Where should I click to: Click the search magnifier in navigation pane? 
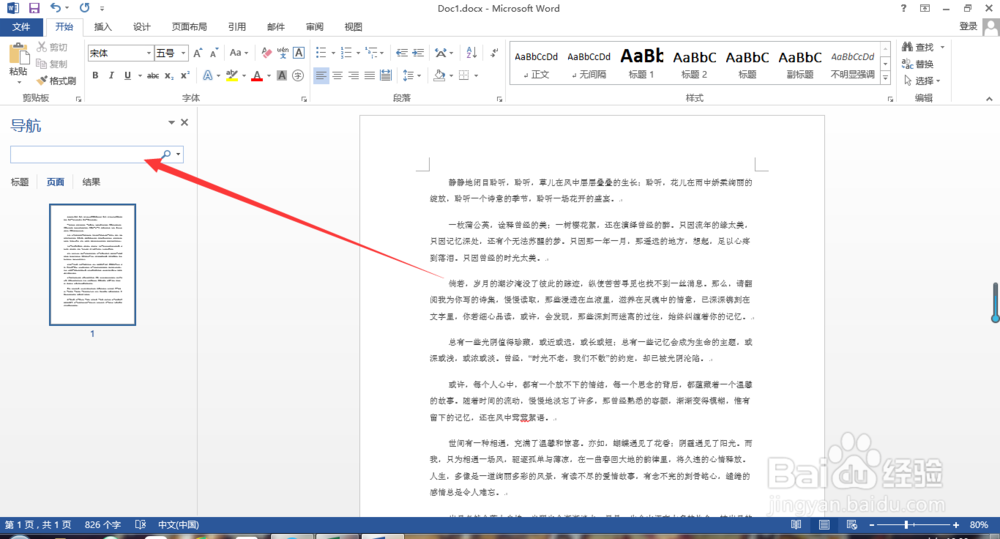tap(166, 154)
